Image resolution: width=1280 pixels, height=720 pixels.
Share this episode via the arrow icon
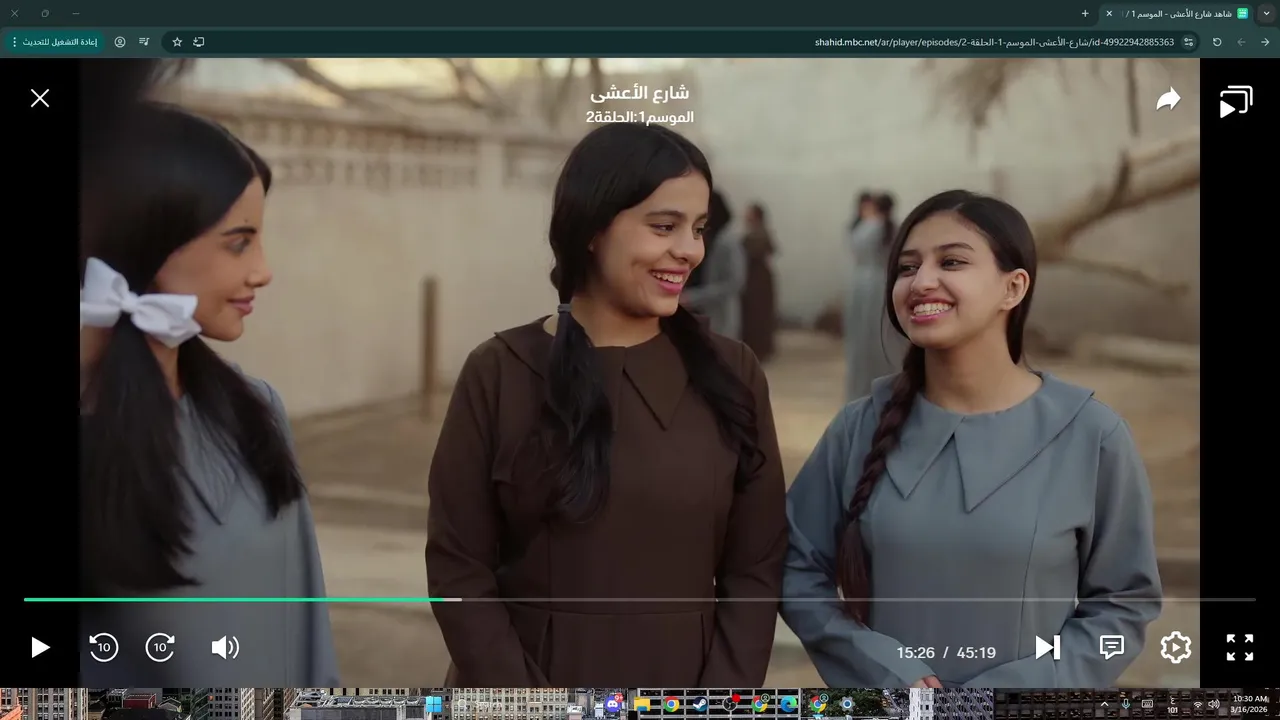(1168, 99)
